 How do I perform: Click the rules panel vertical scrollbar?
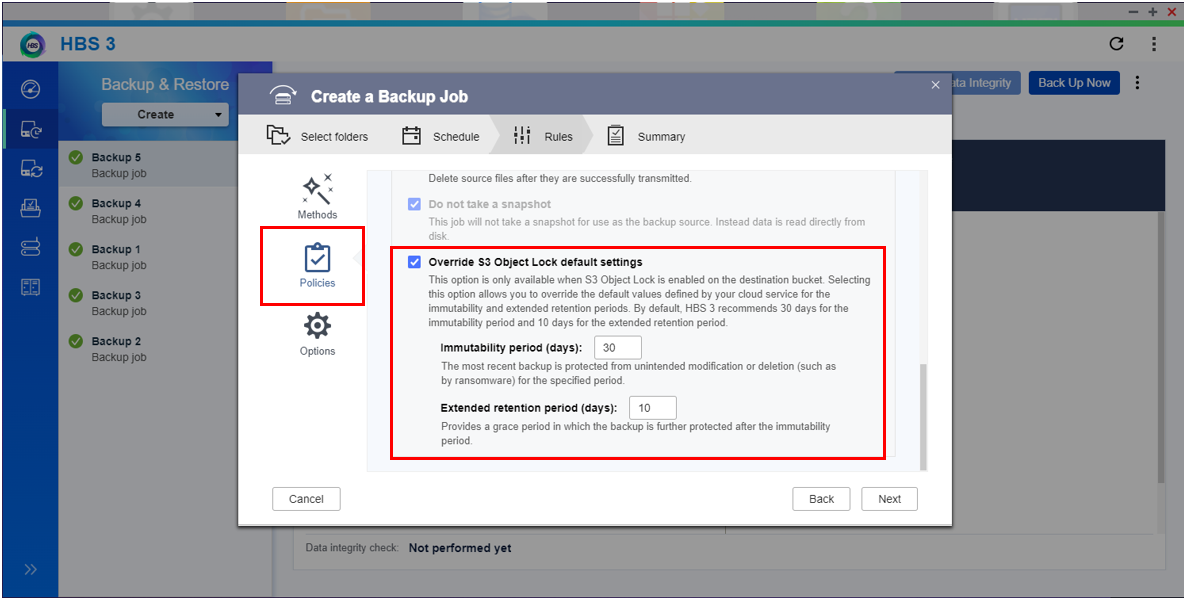pyautogui.click(x=922, y=415)
